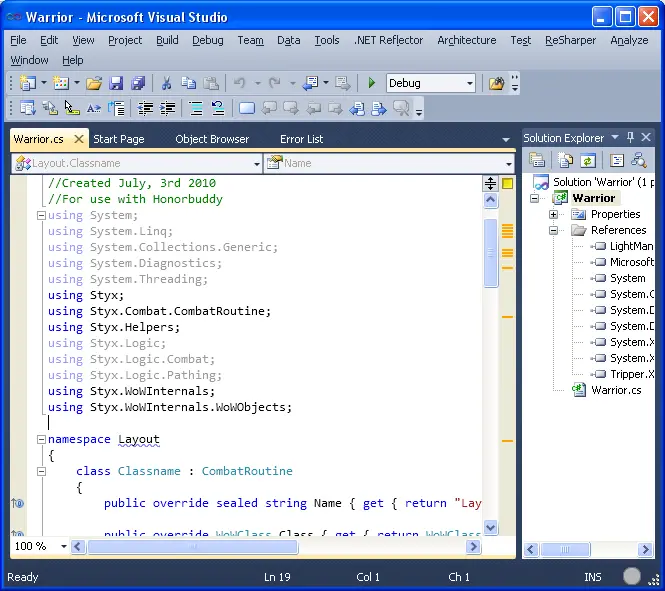Click the Navigate Backward icon
This screenshot has width=665, height=591.
point(310,83)
